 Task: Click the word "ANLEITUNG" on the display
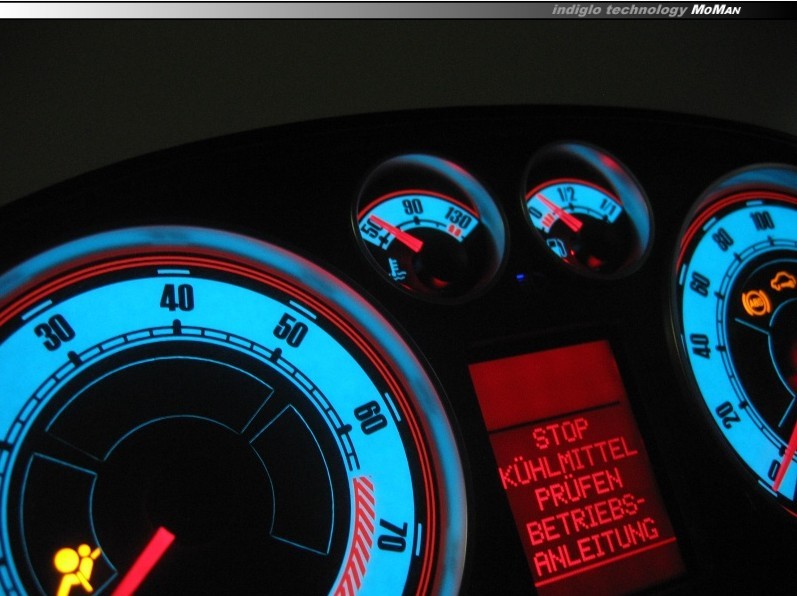(597, 547)
